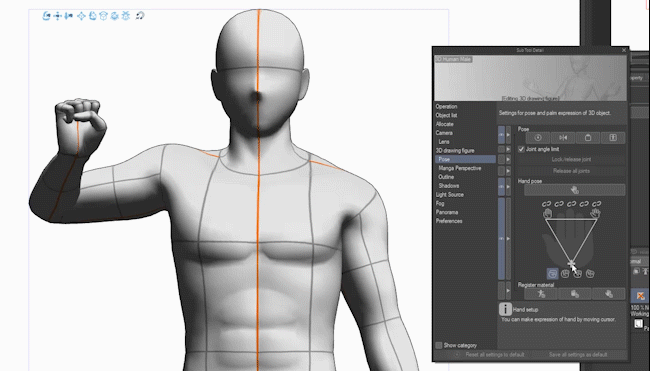Toggle the fifth finger chain-link lock
Viewport: 650px width, 371px height.
[x=597, y=204]
